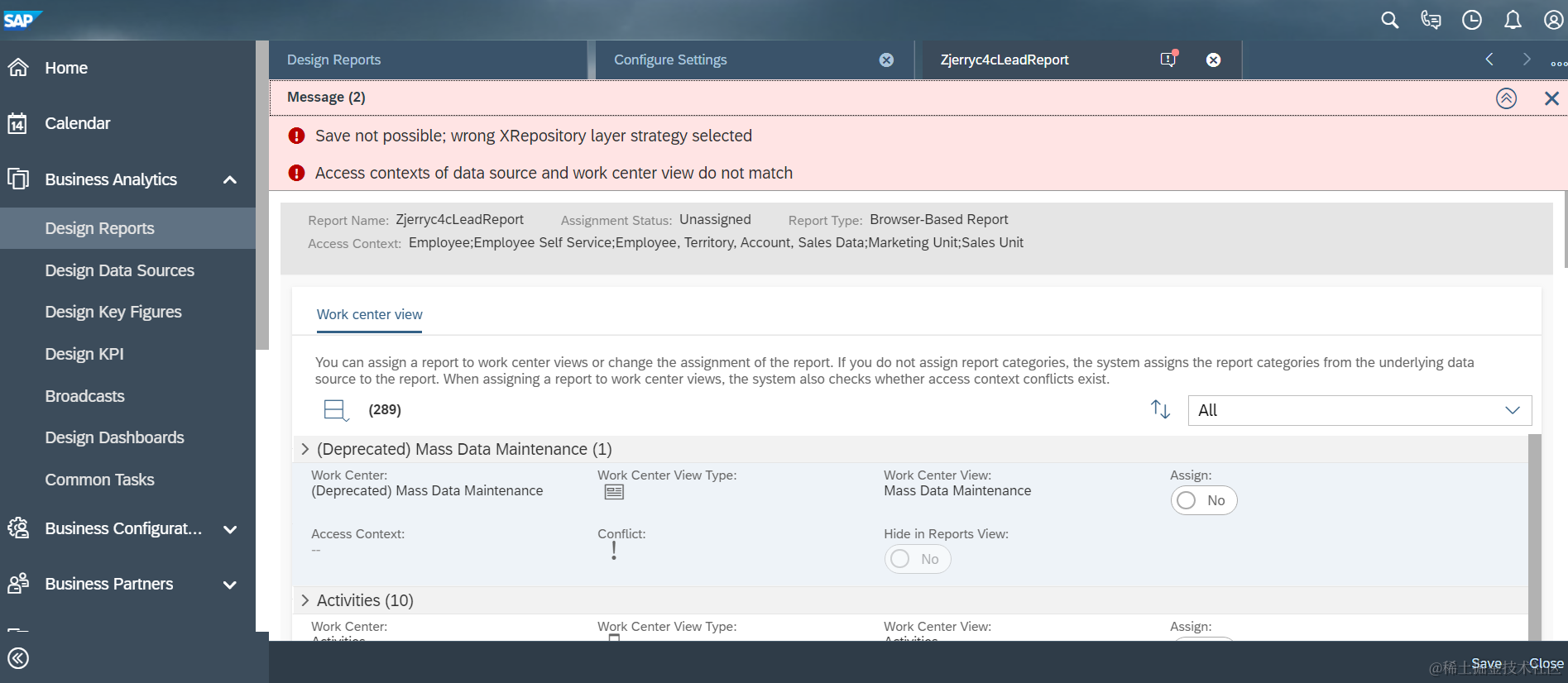Expand the Activities (10) group
This screenshot has height=683, width=1568.
[x=305, y=600]
